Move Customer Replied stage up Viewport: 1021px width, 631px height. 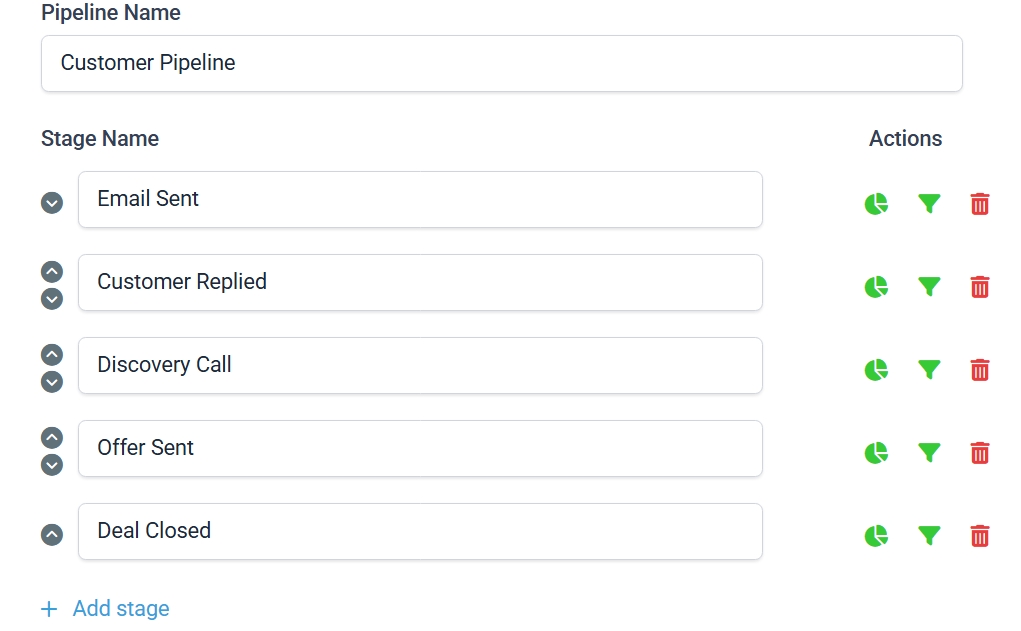(52, 272)
